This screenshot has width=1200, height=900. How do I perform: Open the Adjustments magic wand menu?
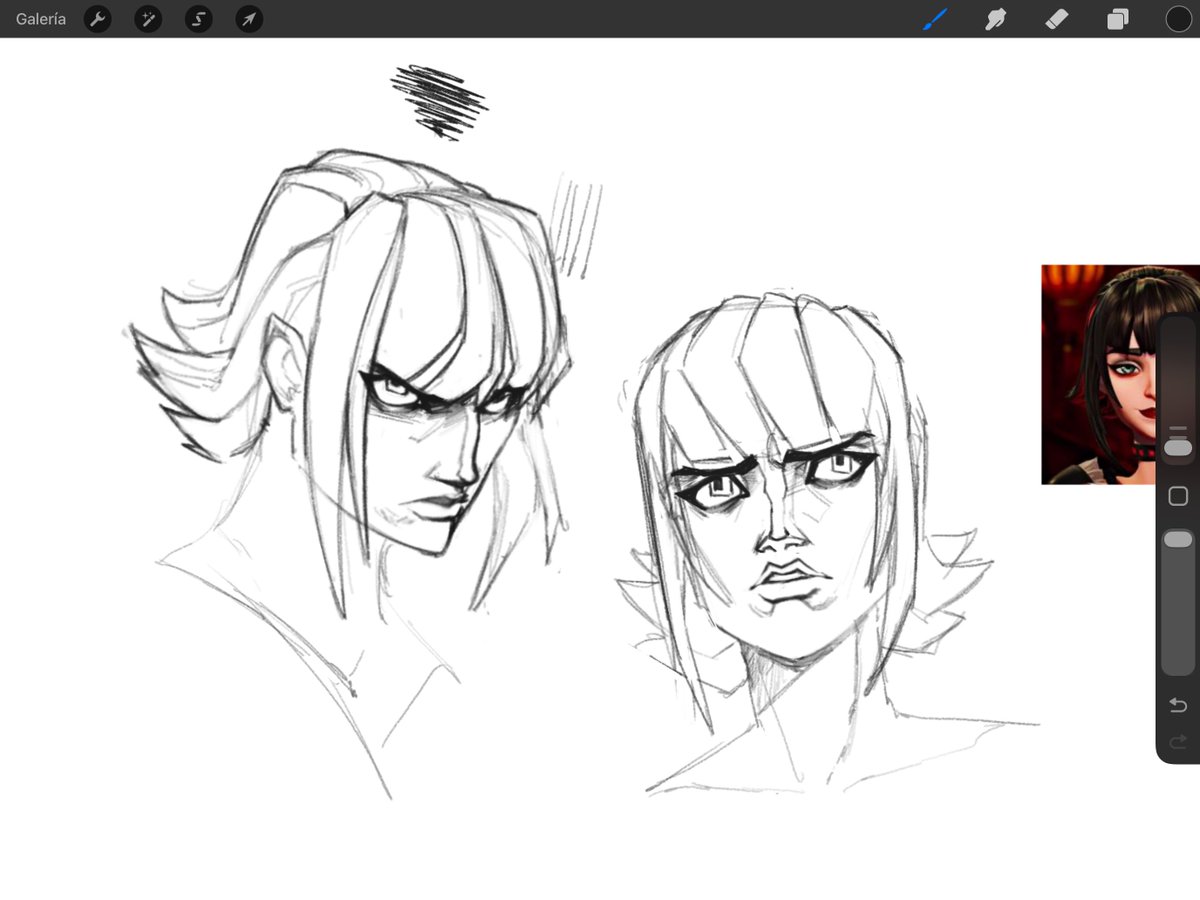pos(148,19)
